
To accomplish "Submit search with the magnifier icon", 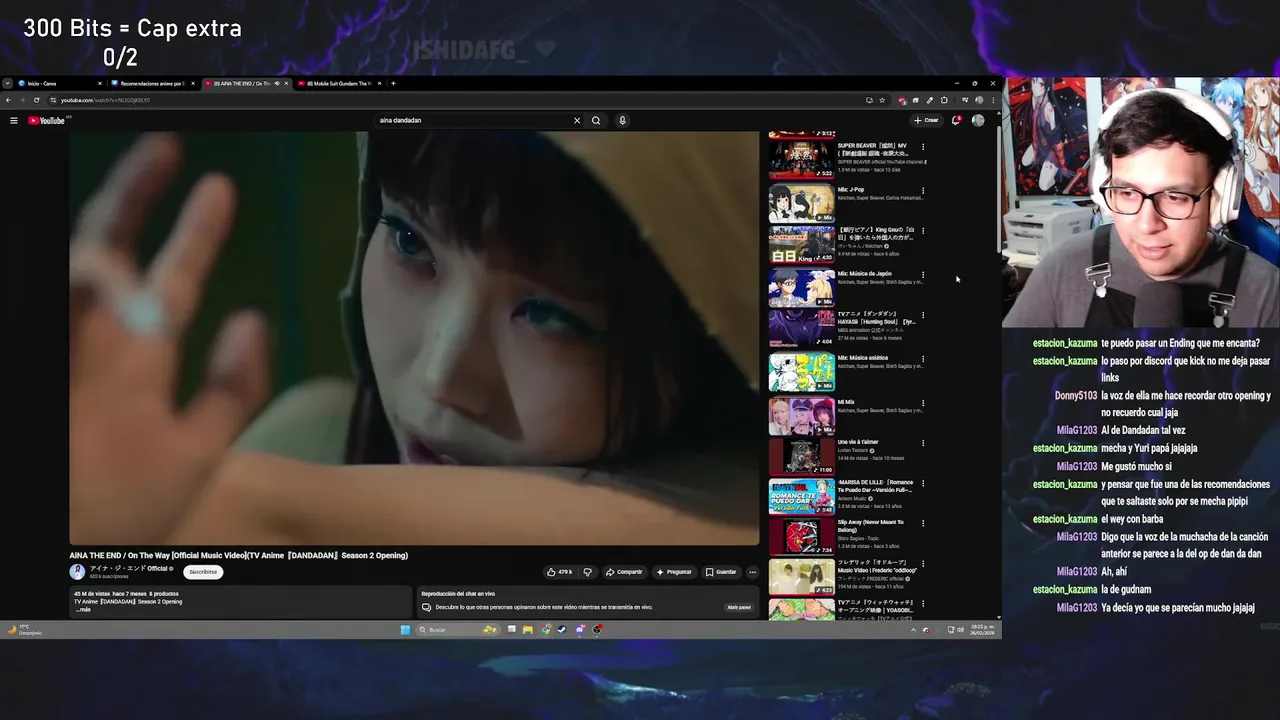I will coord(596,120).
